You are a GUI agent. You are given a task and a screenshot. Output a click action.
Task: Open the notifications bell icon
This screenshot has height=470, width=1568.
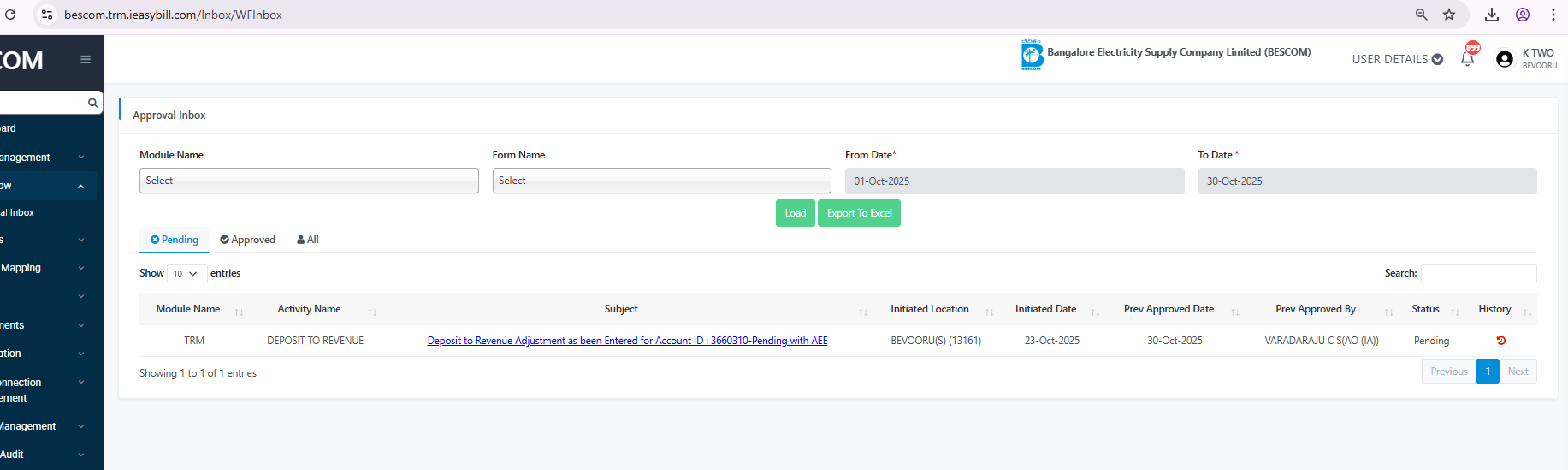click(x=1468, y=57)
